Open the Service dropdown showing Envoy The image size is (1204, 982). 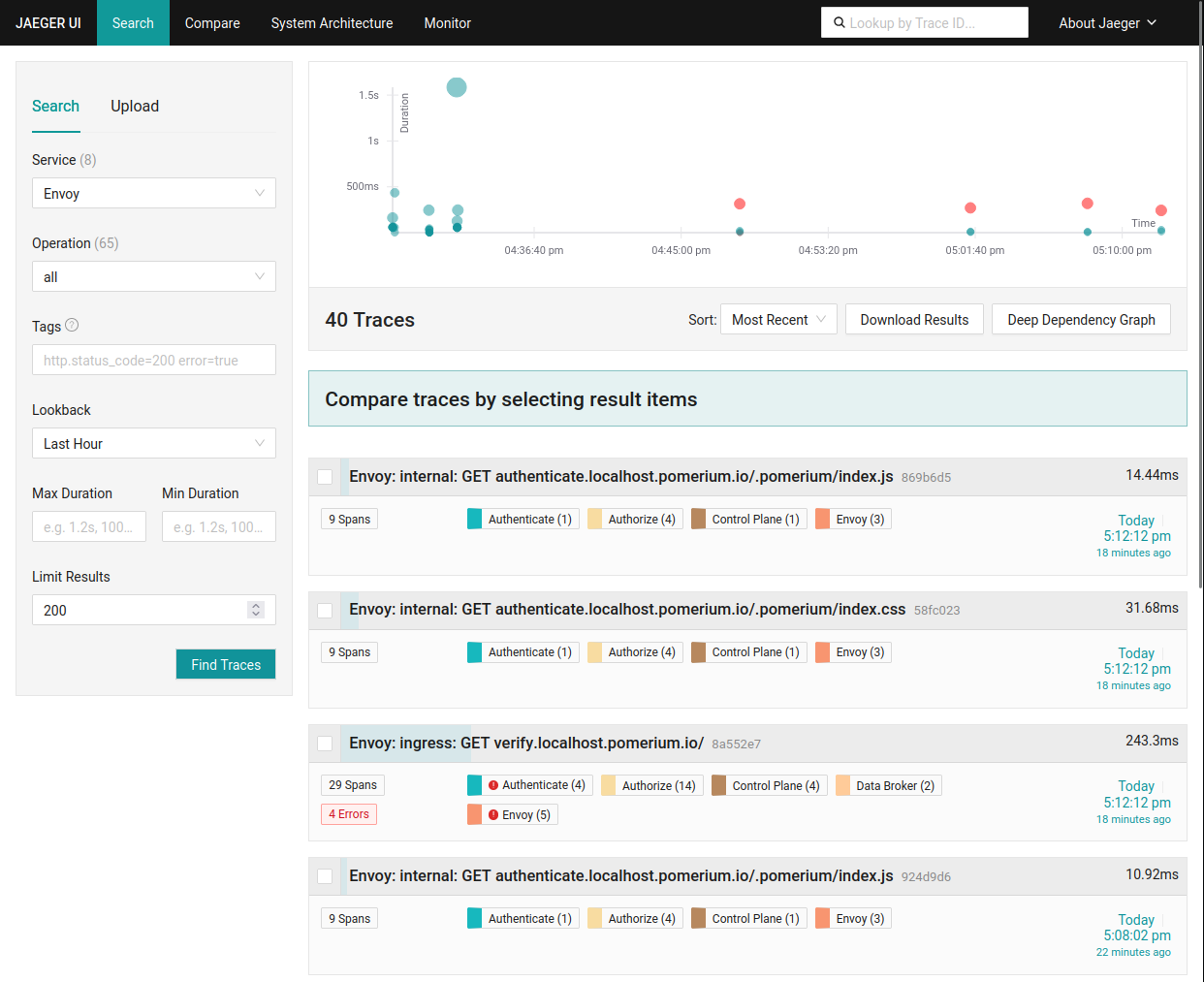click(153, 193)
